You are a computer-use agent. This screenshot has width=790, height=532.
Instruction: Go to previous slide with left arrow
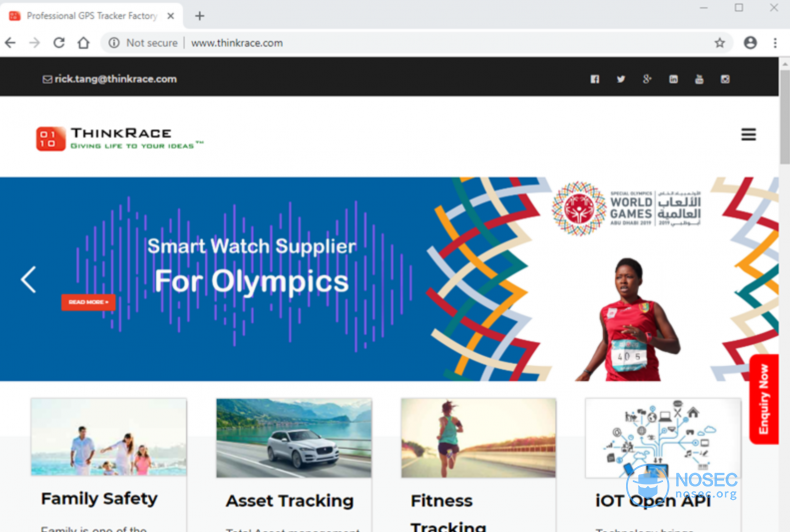[28, 279]
